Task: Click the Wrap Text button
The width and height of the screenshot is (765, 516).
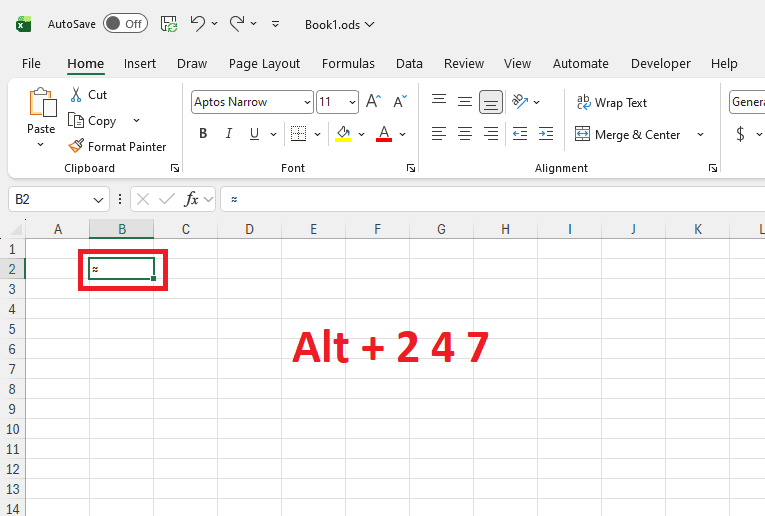Action: pyautogui.click(x=612, y=102)
